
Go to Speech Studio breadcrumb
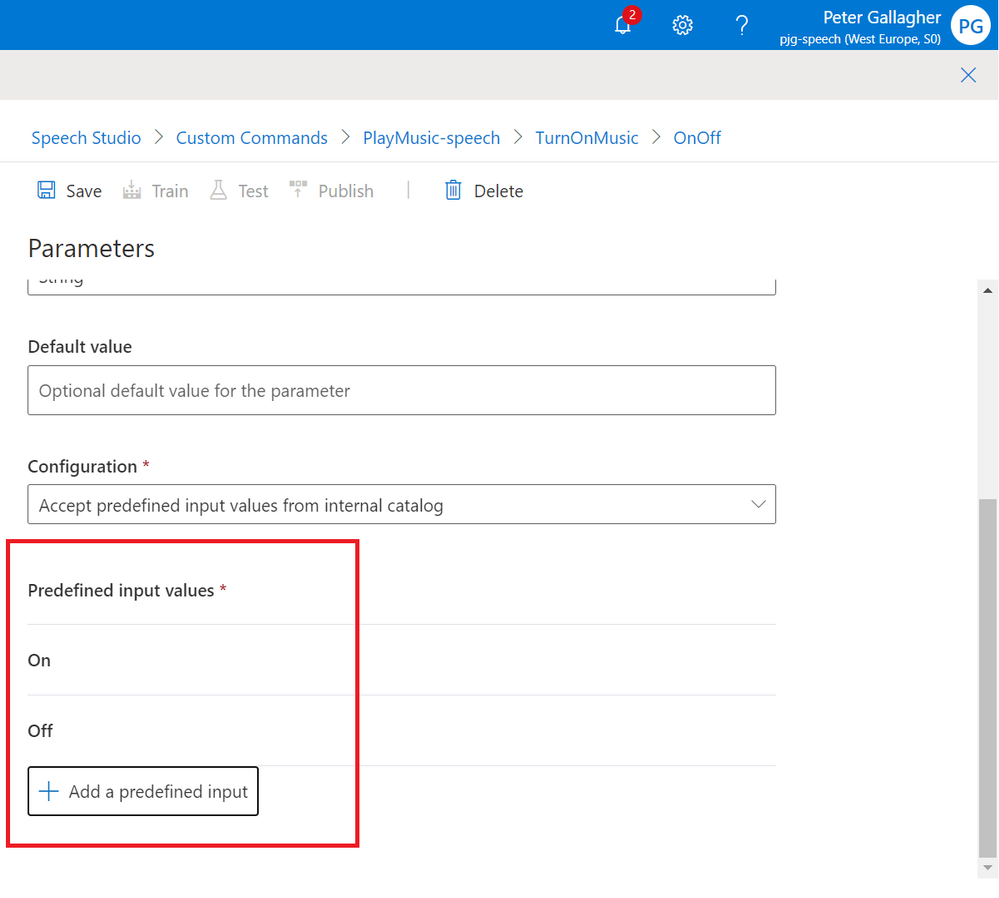click(86, 138)
